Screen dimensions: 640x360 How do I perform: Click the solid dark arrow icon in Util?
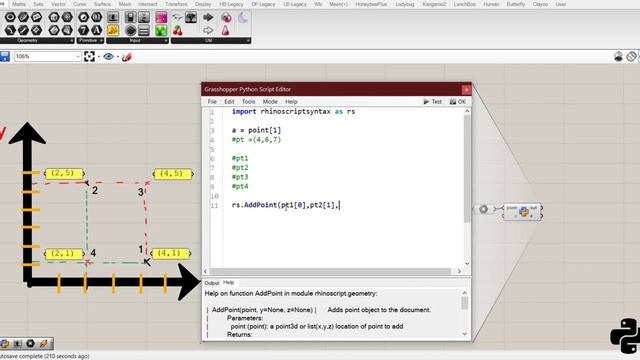[x=208, y=17]
